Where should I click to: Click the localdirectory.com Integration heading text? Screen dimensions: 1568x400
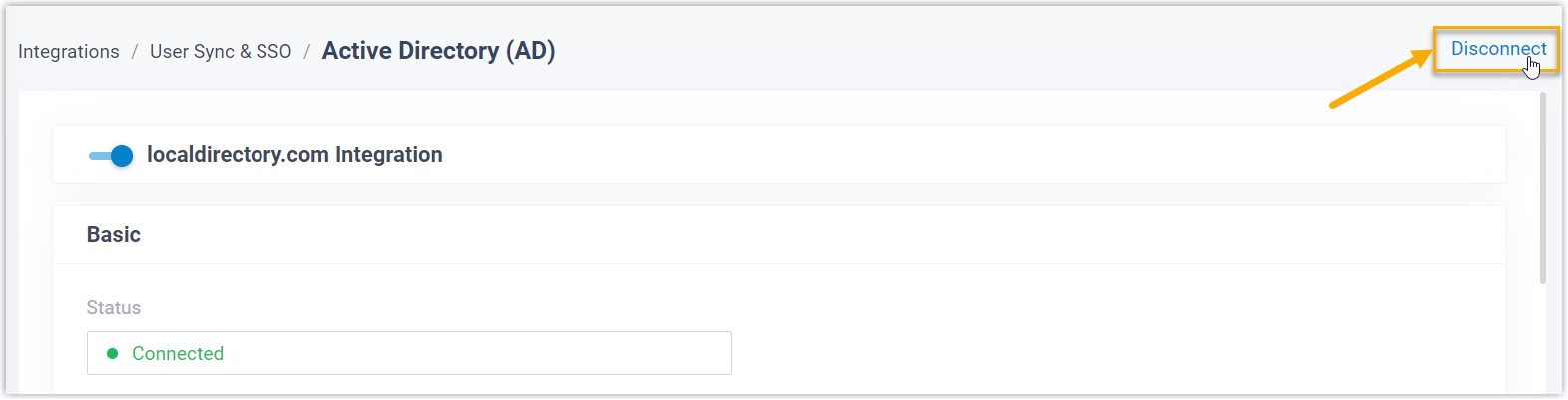click(294, 155)
